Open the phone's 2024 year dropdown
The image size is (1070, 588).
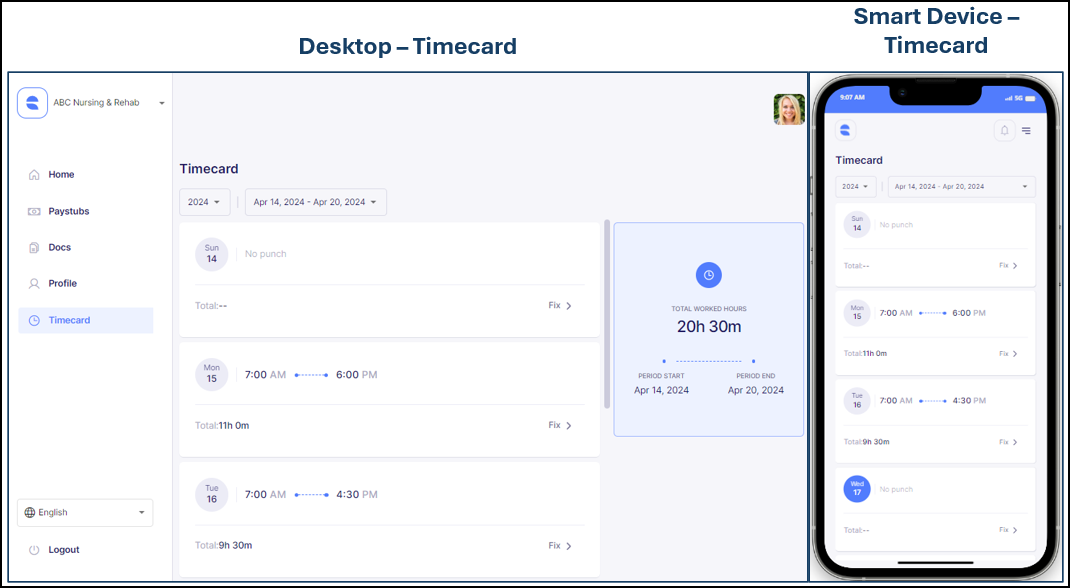click(x=855, y=187)
